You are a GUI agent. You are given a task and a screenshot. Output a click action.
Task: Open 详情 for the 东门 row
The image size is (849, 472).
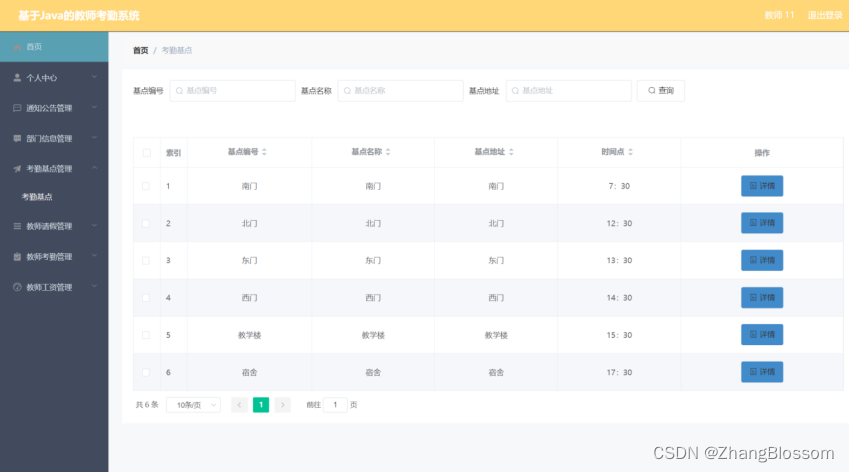[762, 260]
